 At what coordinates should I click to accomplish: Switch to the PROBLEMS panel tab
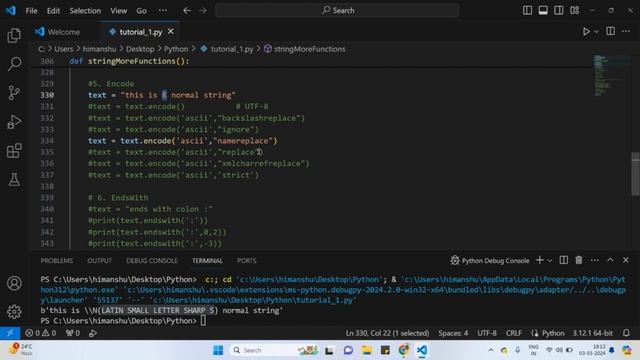coord(57,260)
